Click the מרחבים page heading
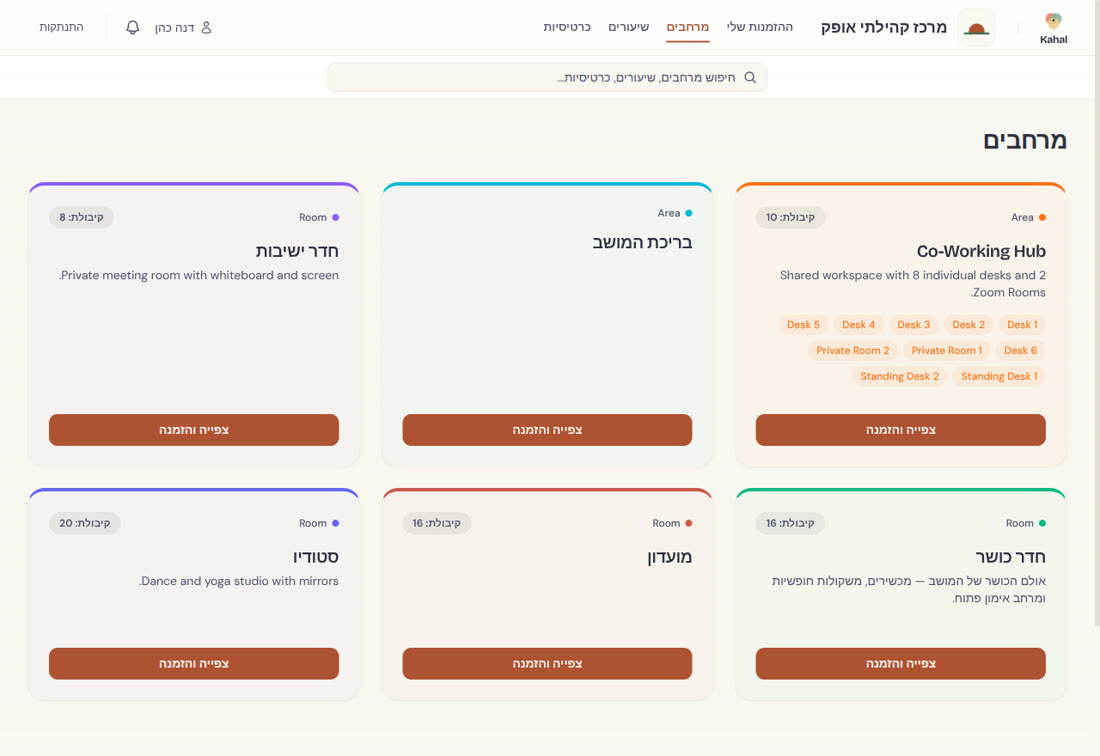The height and width of the screenshot is (756, 1100). point(1024,140)
